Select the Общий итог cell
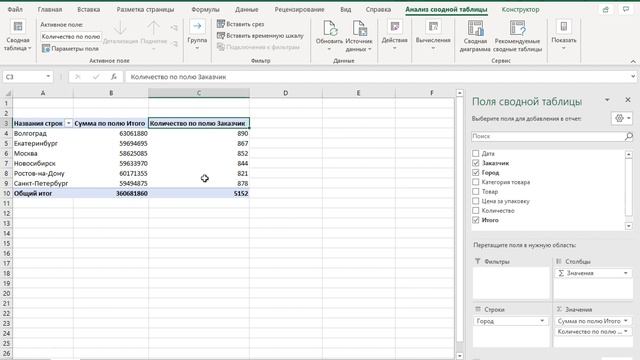Viewport: 640px width, 360px height. (x=43, y=193)
